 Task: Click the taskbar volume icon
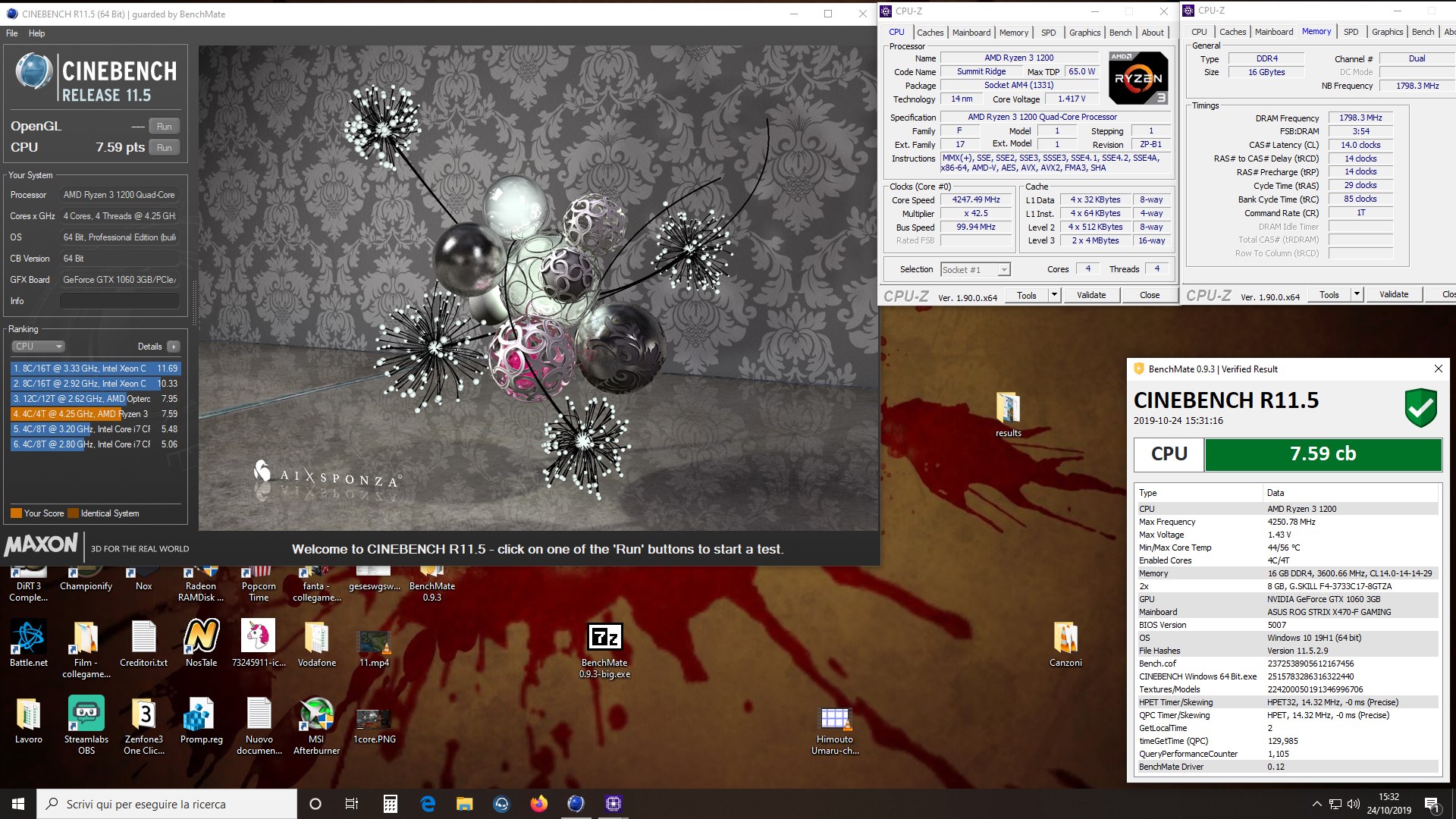click(x=1354, y=804)
